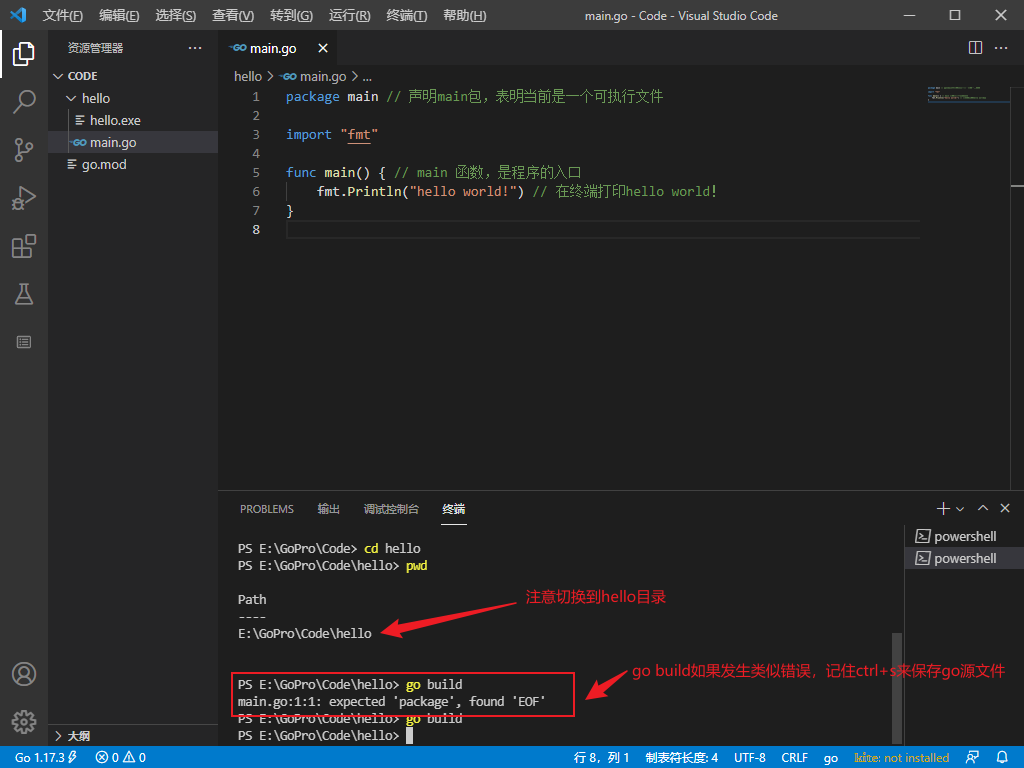Click the split editor right icon
Screen dimensions: 1024x768
[976, 47]
